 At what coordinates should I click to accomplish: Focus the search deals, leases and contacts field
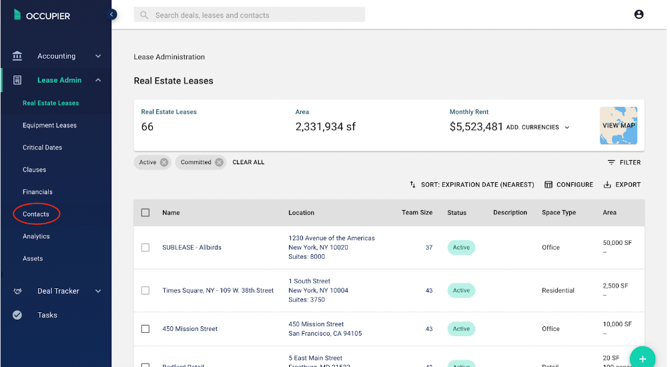250,15
